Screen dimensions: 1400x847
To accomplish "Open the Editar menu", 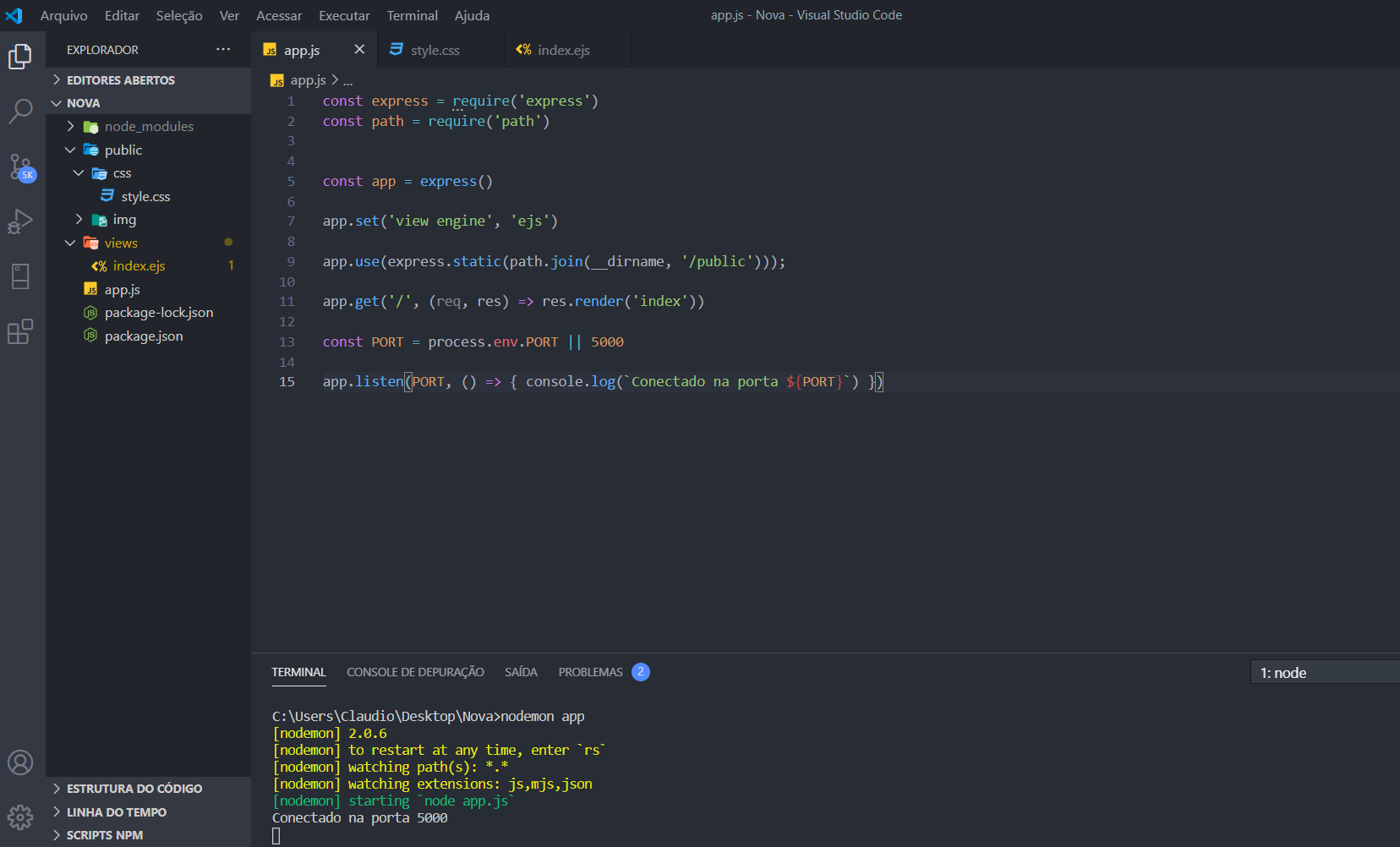I will point(123,15).
